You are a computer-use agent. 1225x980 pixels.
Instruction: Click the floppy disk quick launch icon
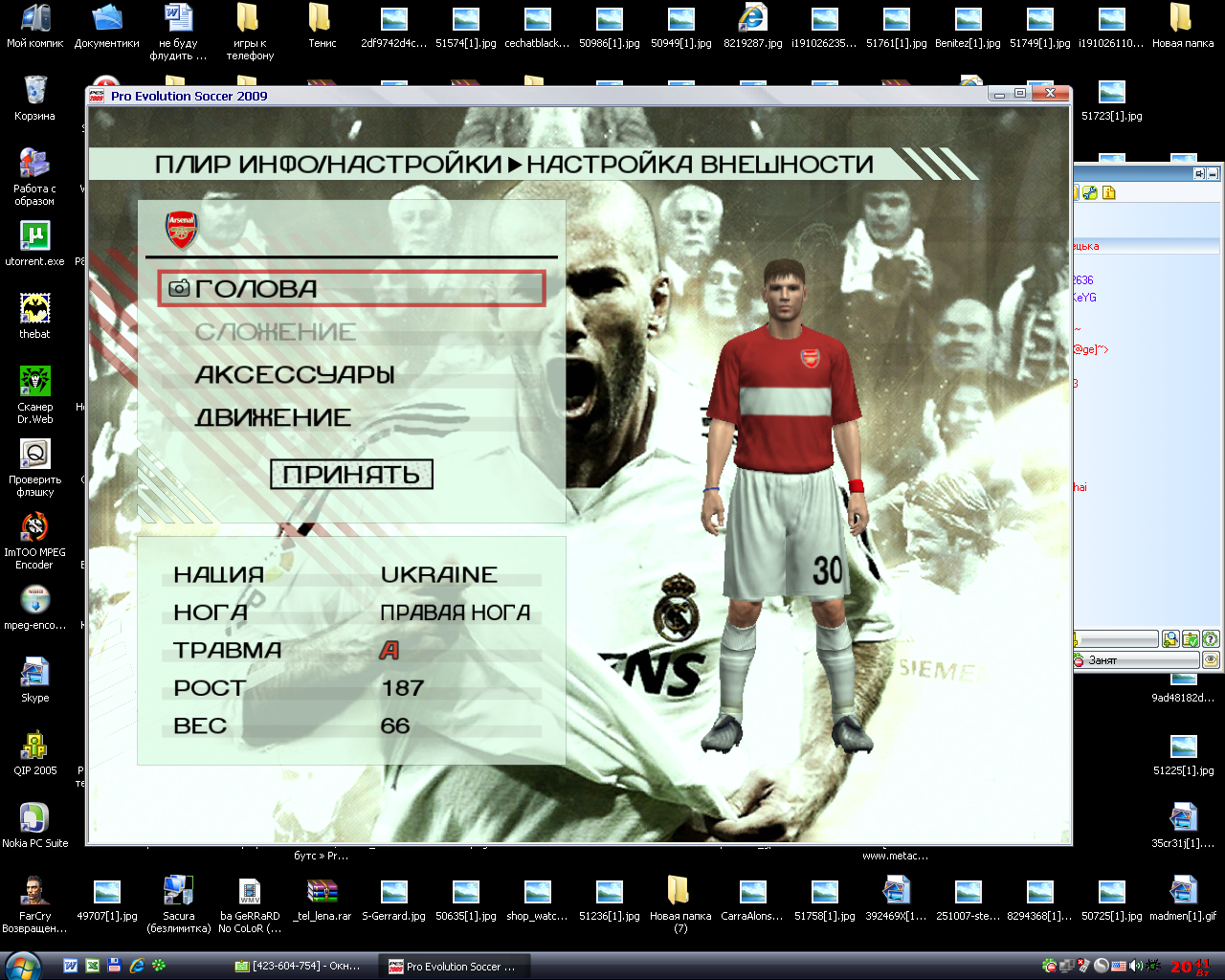click(115, 967)
